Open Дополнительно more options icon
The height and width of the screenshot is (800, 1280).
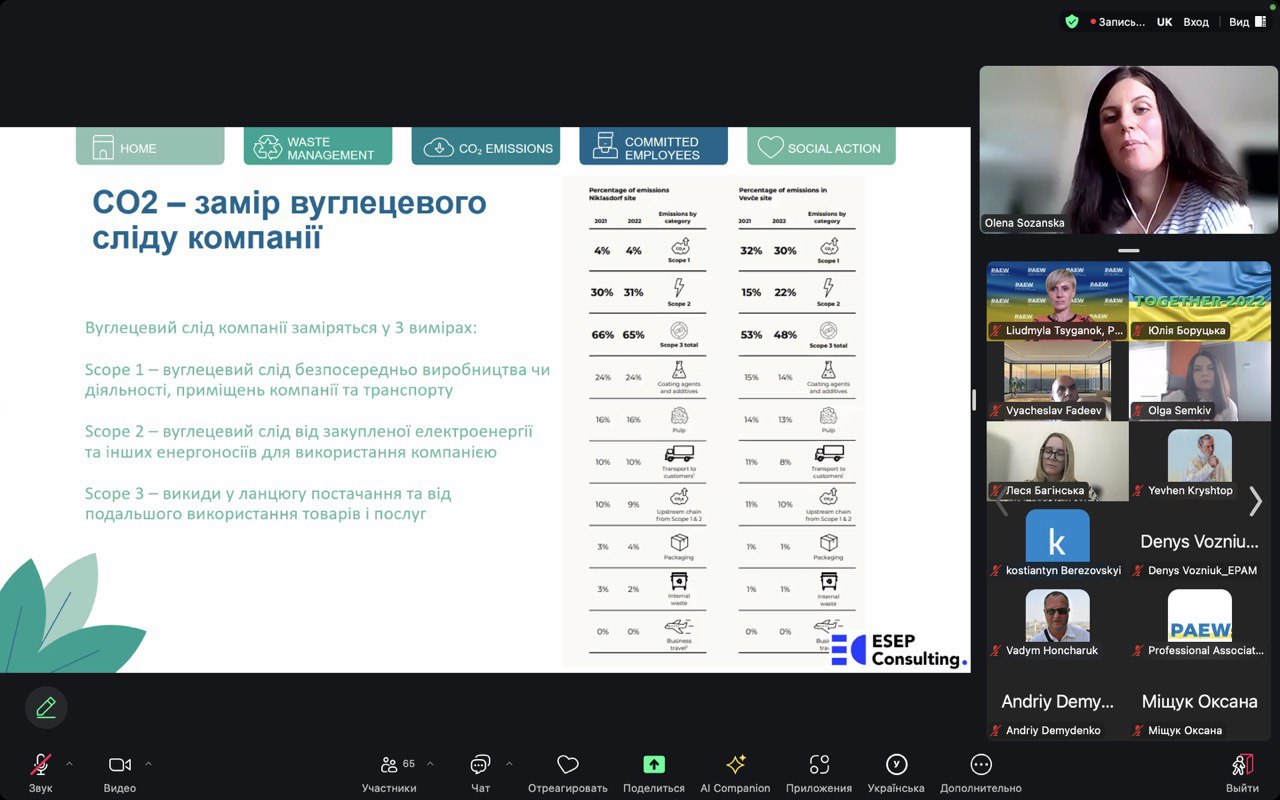981,765
